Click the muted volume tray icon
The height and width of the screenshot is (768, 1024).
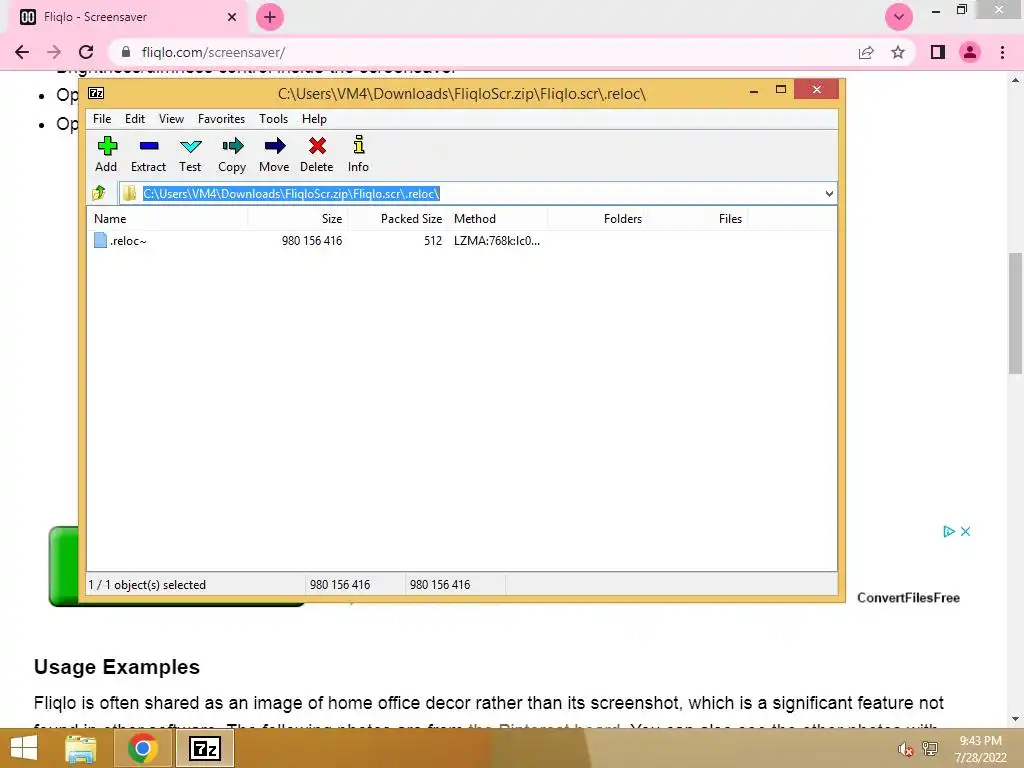click(905, 749)
